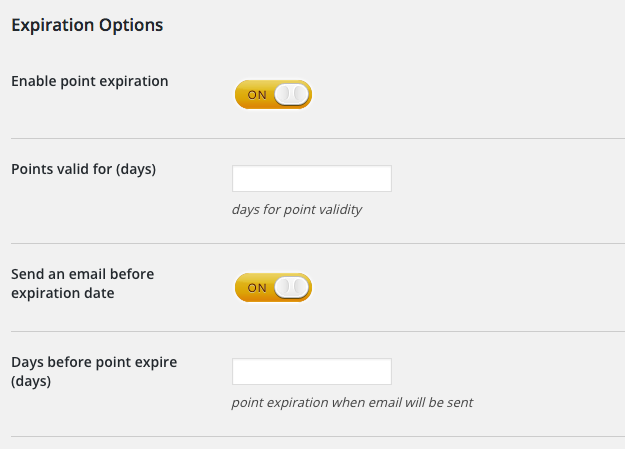Click the Send an email before expiration date label
Image resolution: width=625 pixels, height=449 pixels.
[x=82, y=283]
